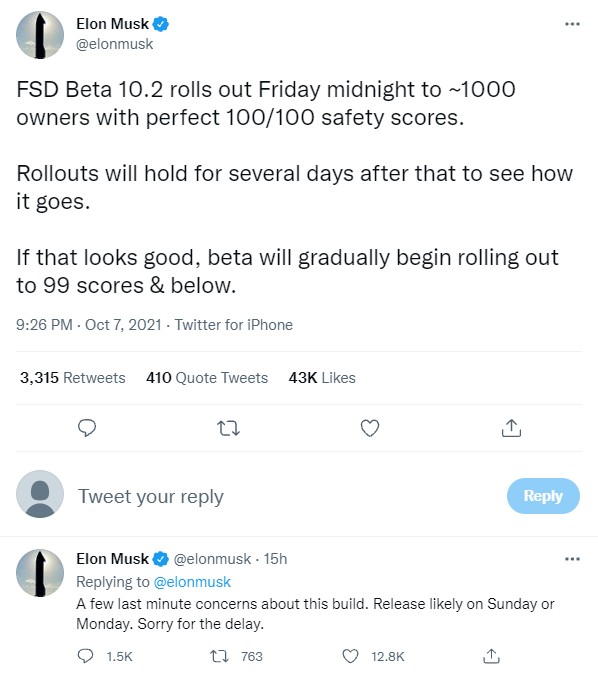Click the reply bubble icon on main tweet
This screenshot has width=598, height=675.
click(87, 428)
